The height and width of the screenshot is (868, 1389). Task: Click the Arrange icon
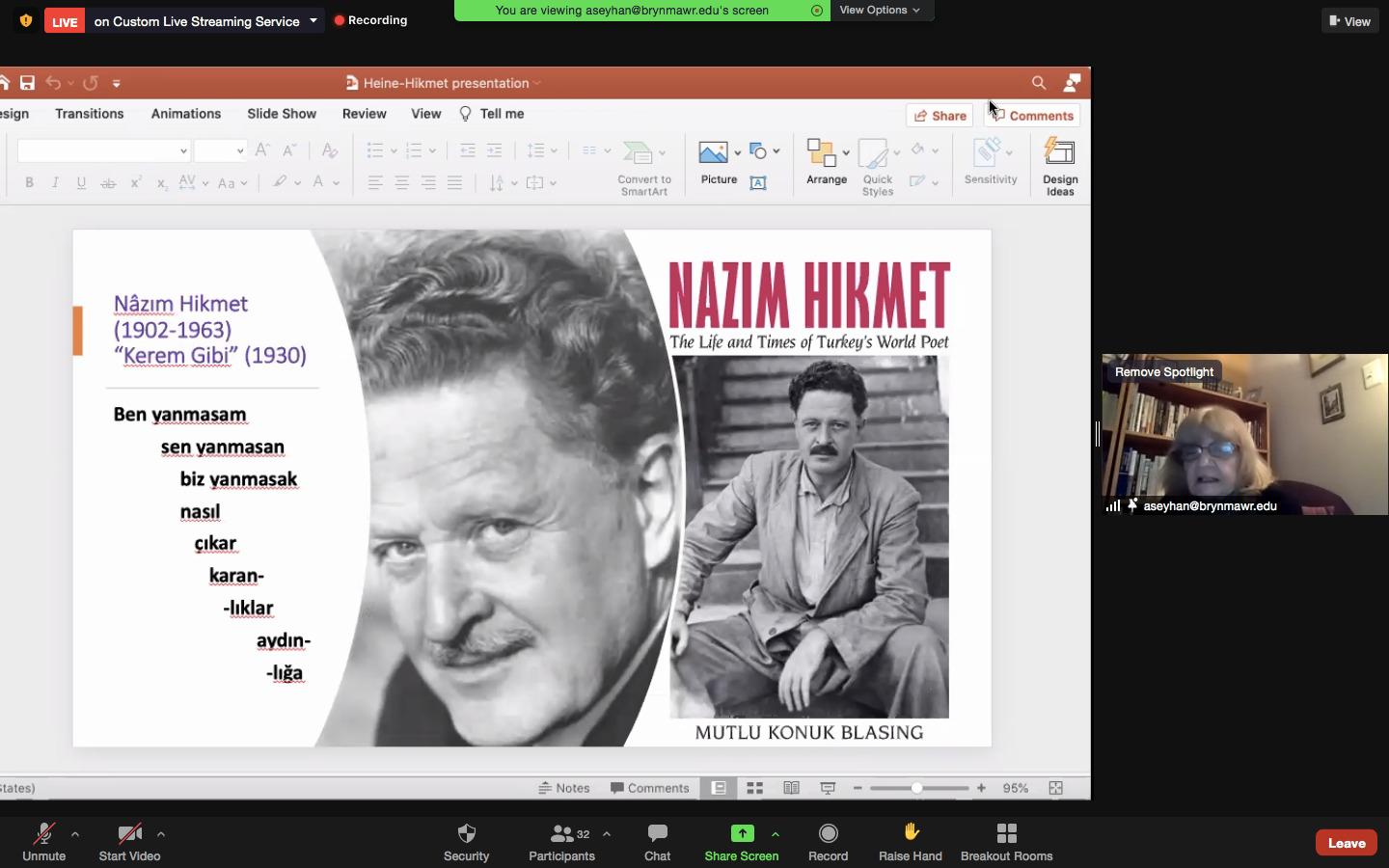pos(821,152)
